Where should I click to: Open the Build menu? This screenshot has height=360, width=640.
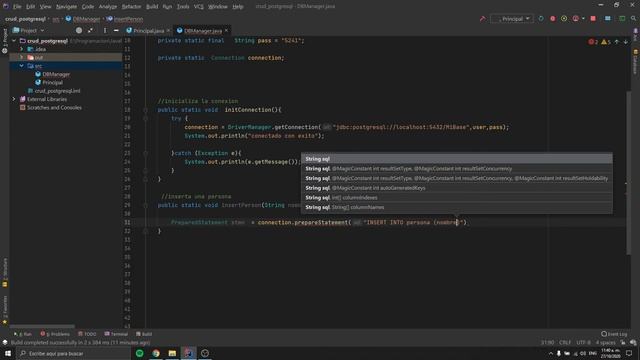(x=152, y=7)
